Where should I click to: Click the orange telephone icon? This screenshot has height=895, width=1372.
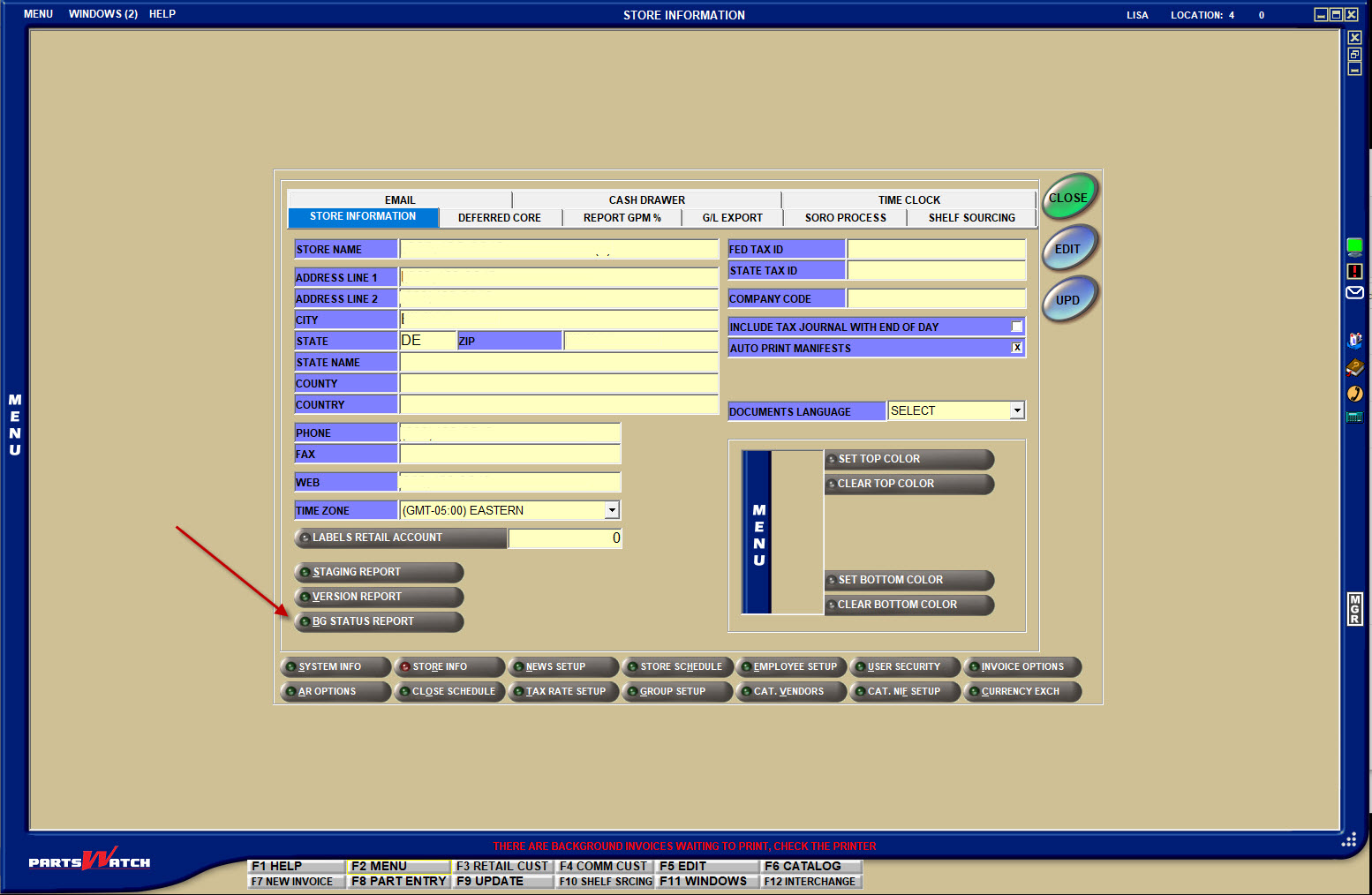pyautogui.click(x=1354, y=394)
